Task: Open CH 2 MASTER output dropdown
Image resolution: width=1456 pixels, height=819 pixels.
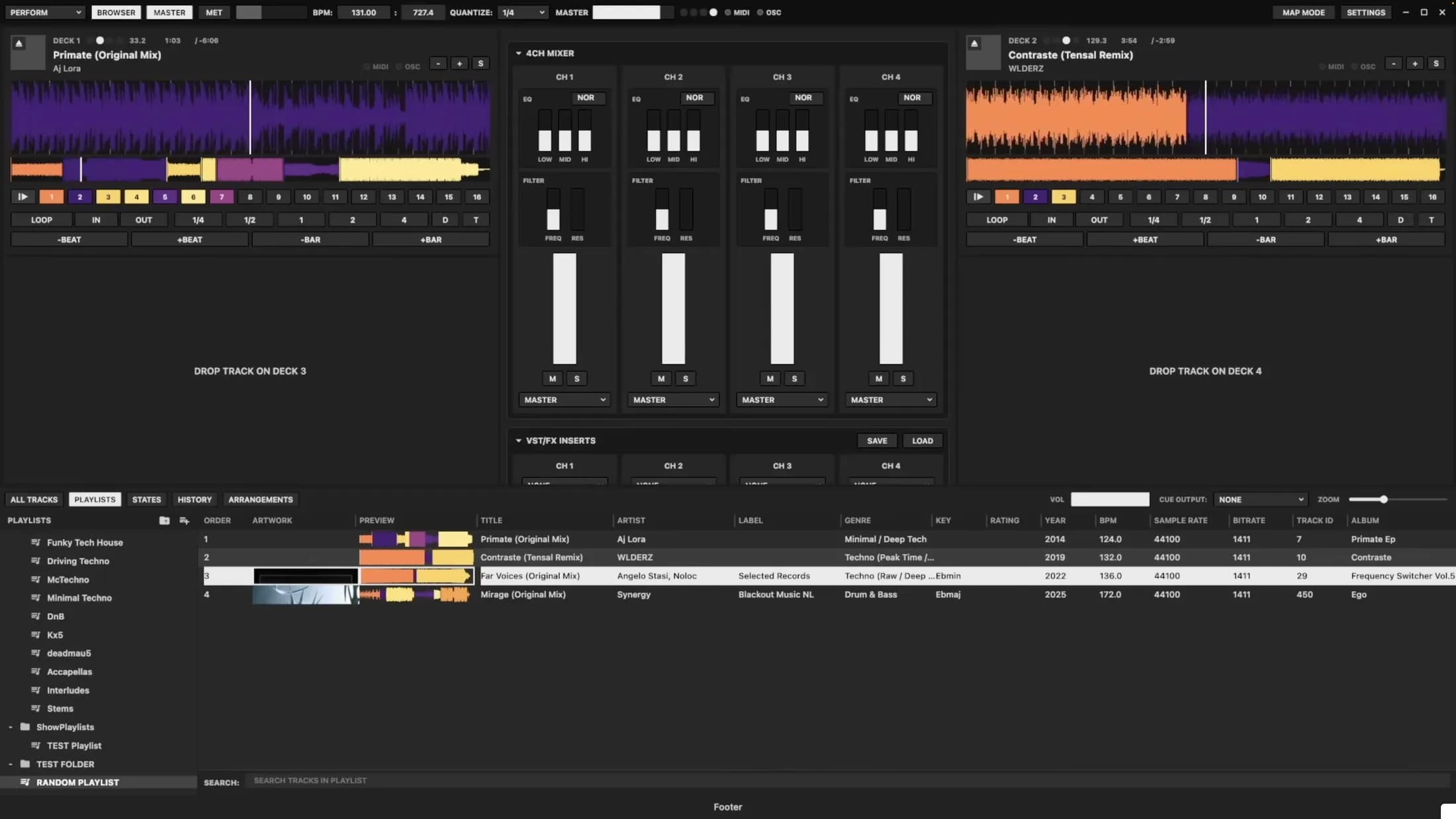Action: click(673, 400)
